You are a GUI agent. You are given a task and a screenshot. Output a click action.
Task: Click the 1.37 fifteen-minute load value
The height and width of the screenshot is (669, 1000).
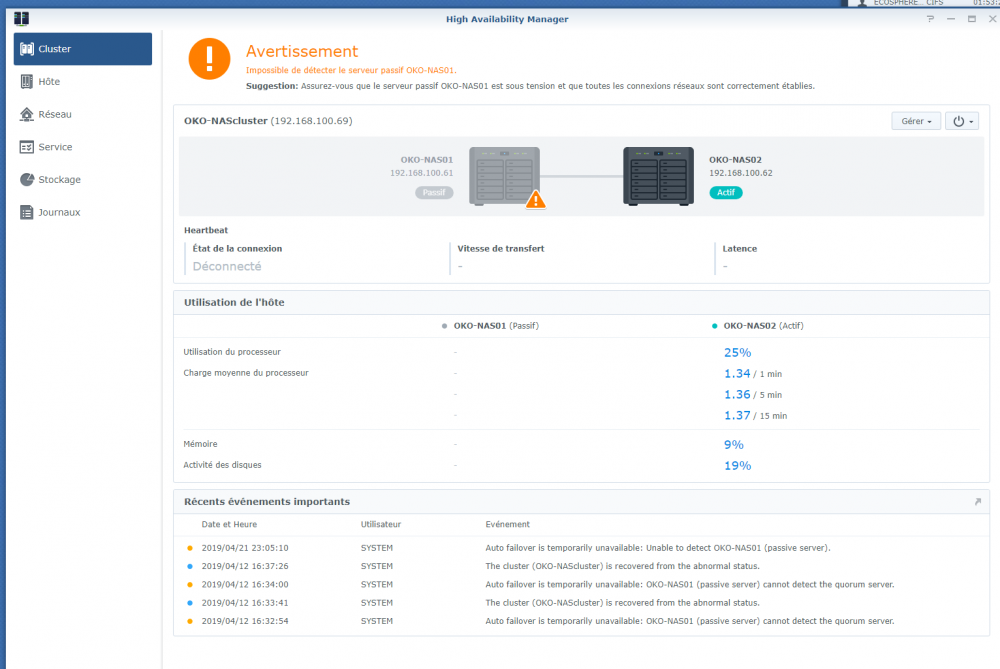[x=737, y=416]
